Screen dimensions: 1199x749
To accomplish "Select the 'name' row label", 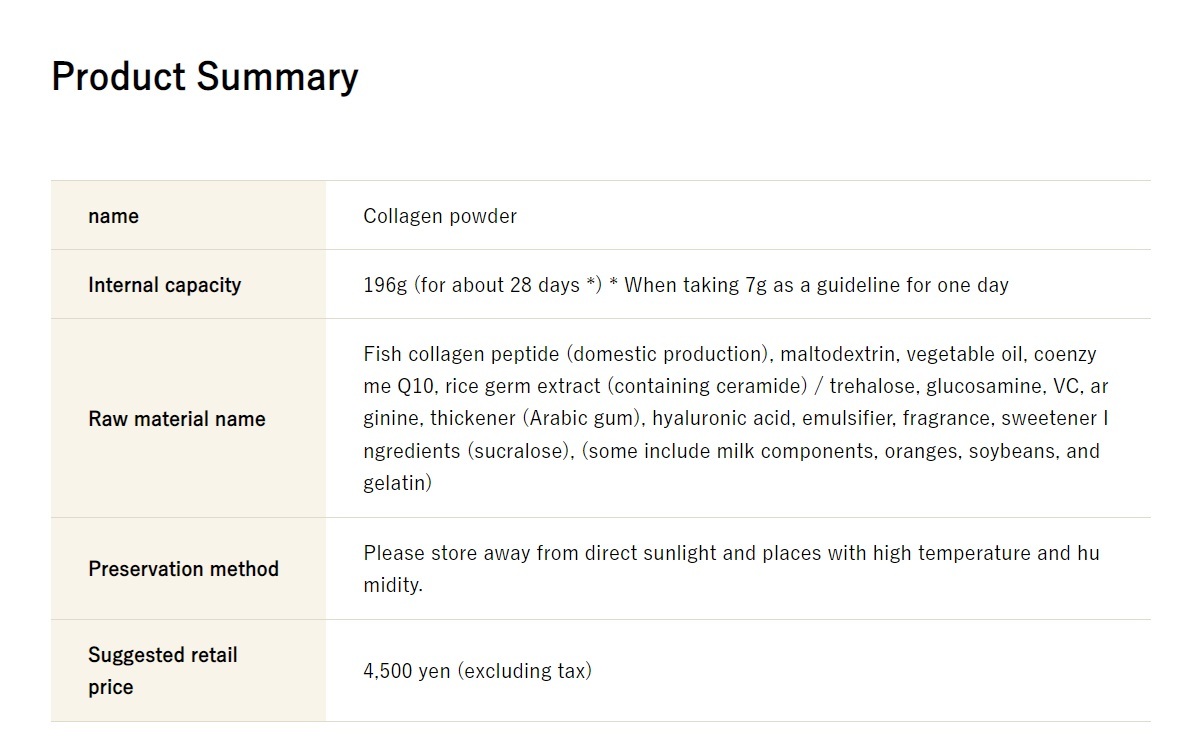I will (x=113, y=216).
